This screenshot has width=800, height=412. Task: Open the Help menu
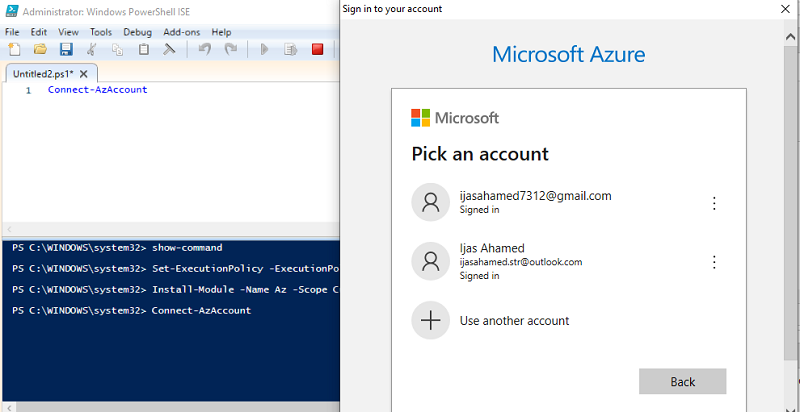pos(221,32)
